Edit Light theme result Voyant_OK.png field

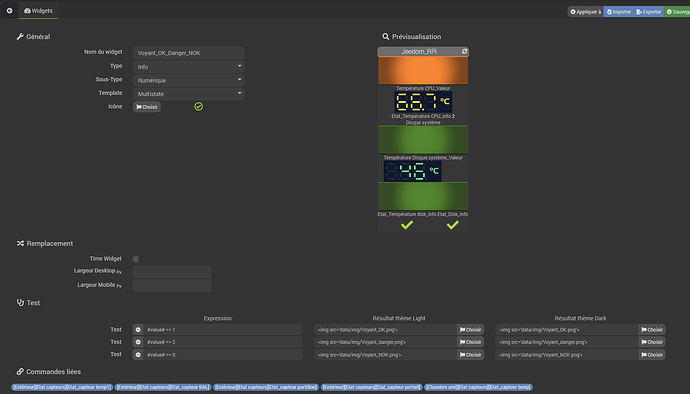(385, 330)
